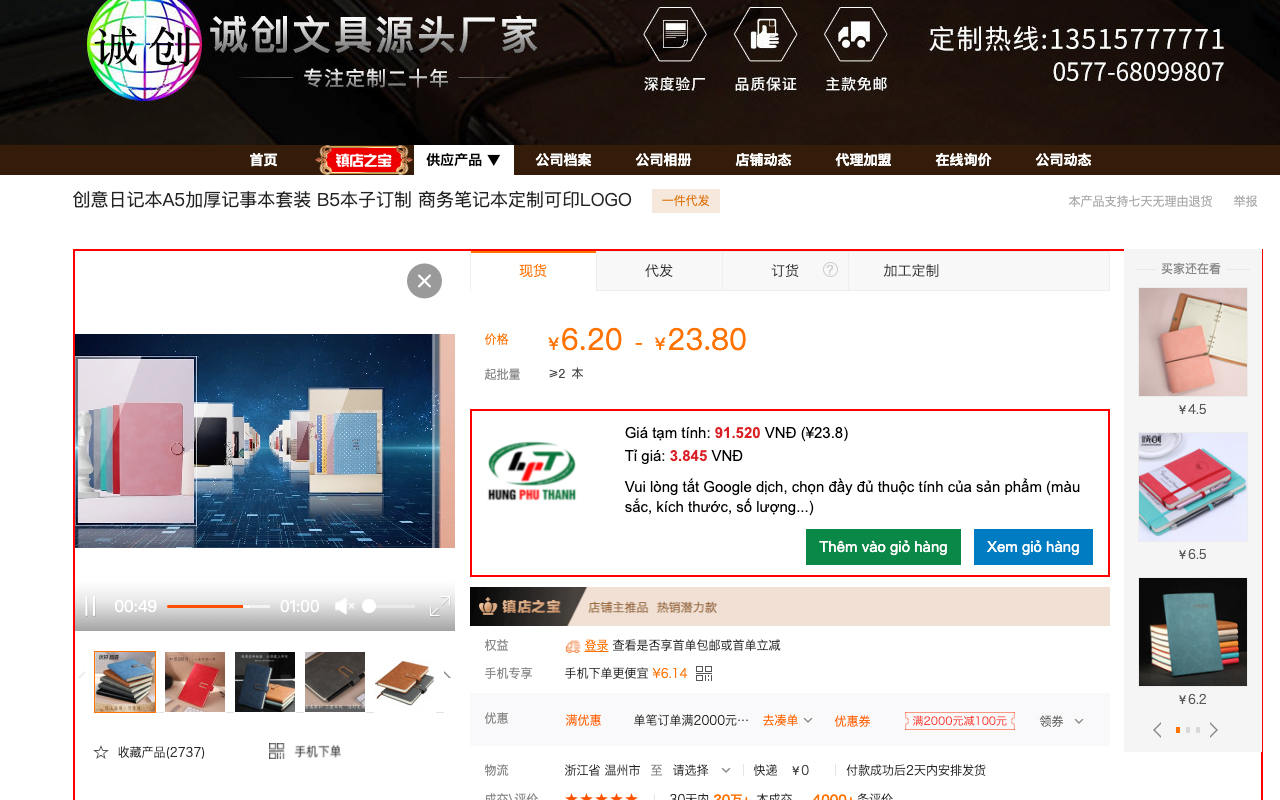The image size is (1280, 800).
Task: Select the blue notebook stack thumbnail
Action: 125,682
